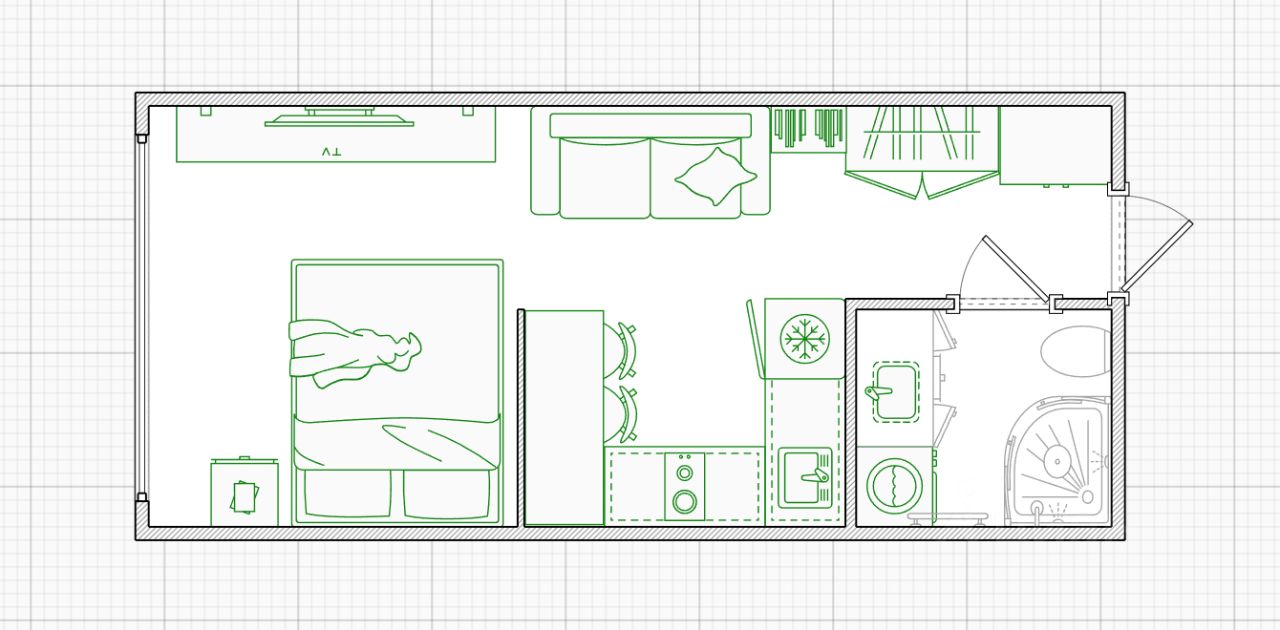Viewport: 1280px width, 630px height.
Task: Select the corner shower cabin
Action: (x=1057, y=461)
